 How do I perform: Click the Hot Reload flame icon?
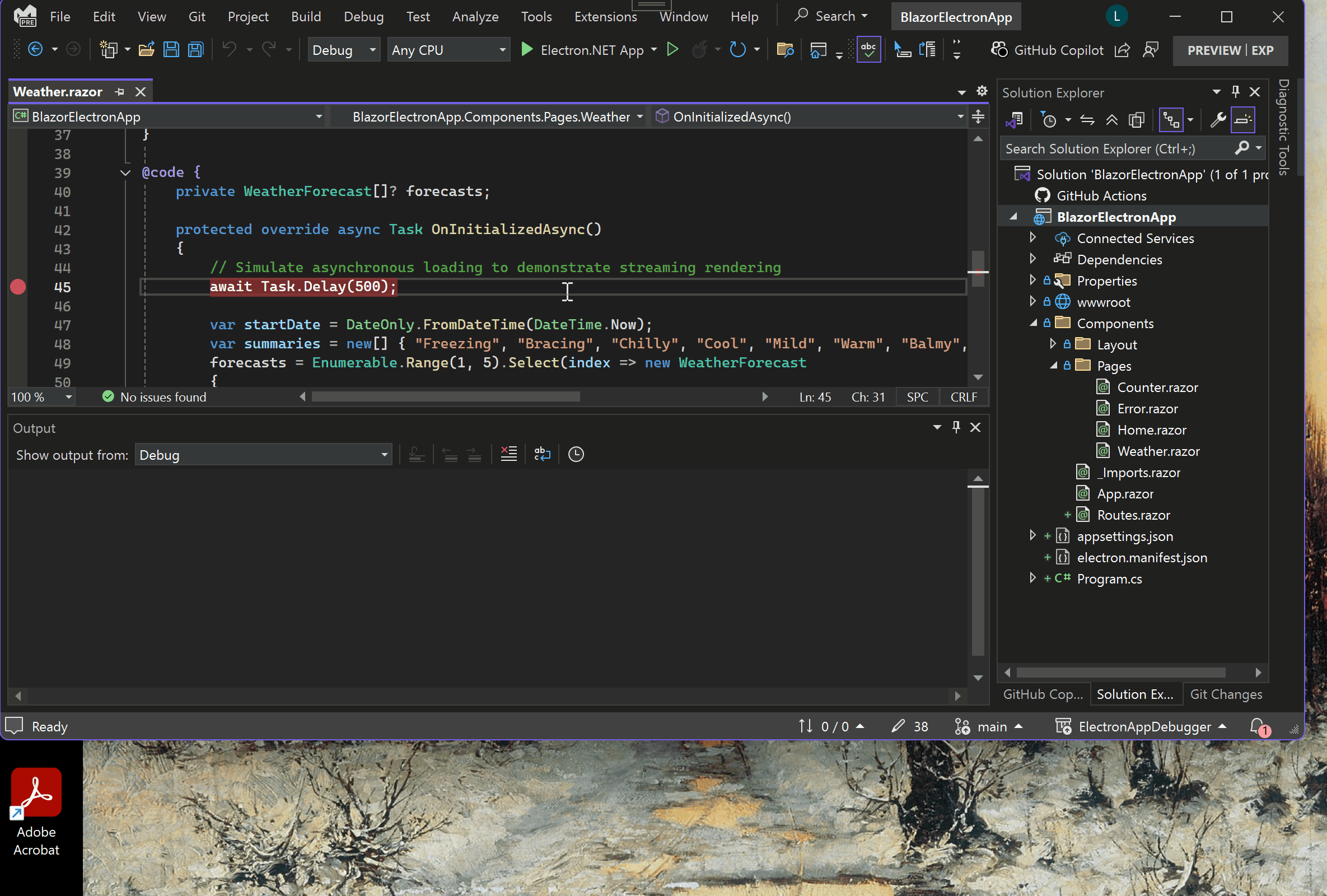pos(699,50)
